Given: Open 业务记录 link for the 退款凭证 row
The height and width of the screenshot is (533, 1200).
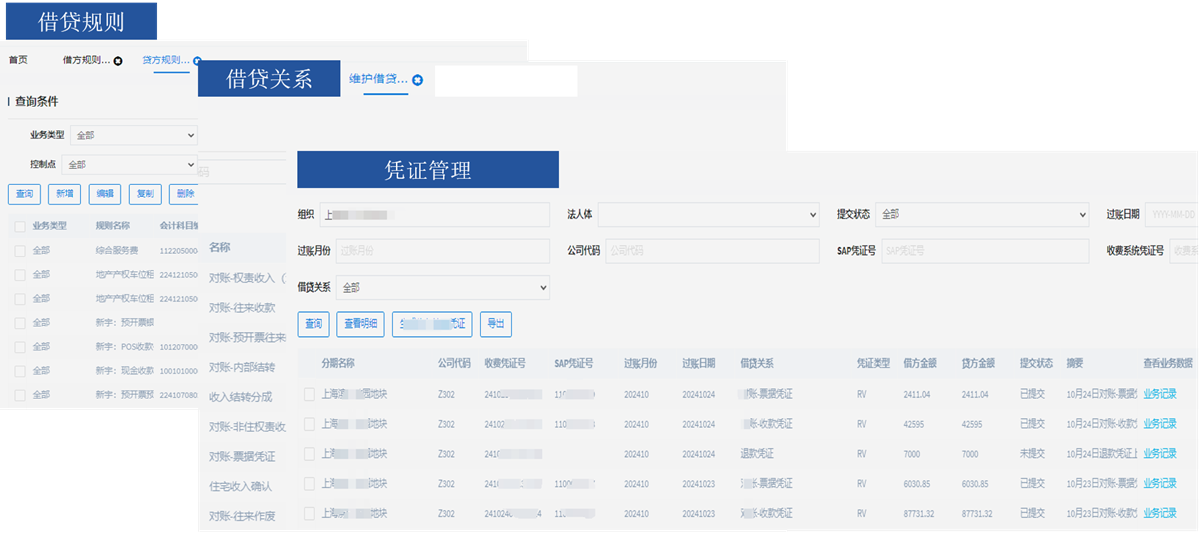Looking at the screenshot, I should pos(1159,454).
